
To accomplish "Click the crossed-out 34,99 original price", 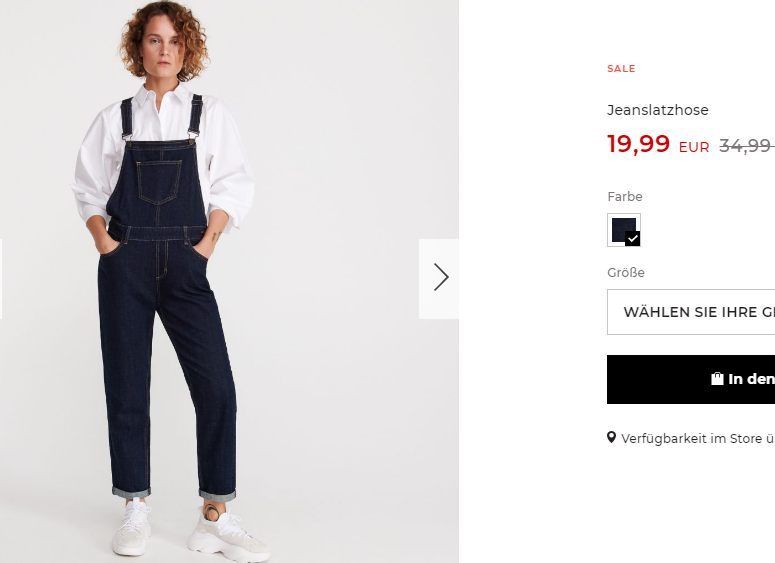I will pyautogui.click(x=746, y=145).
